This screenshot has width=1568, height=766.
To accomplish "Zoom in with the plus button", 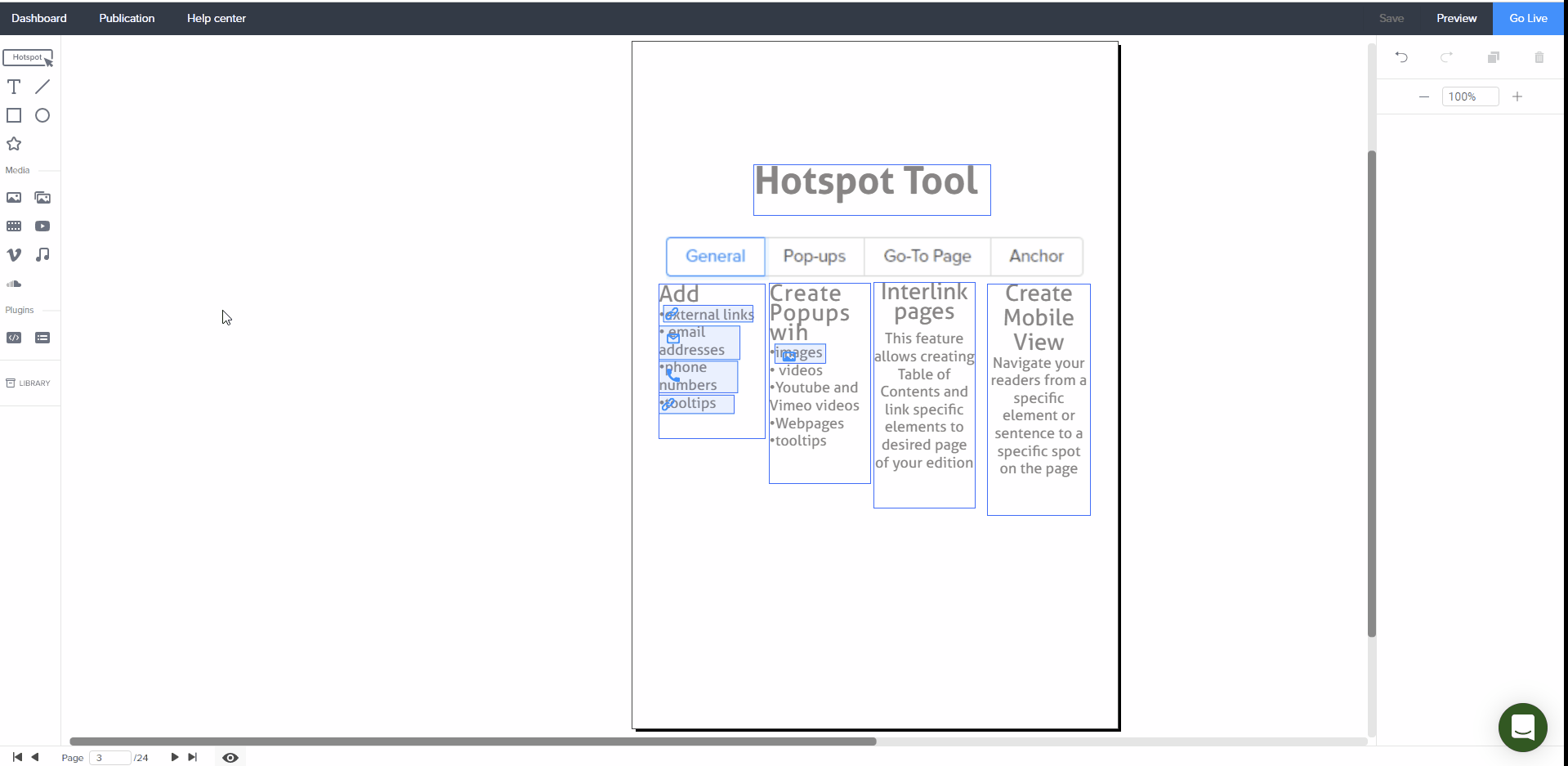I will tap(1517, 96).
